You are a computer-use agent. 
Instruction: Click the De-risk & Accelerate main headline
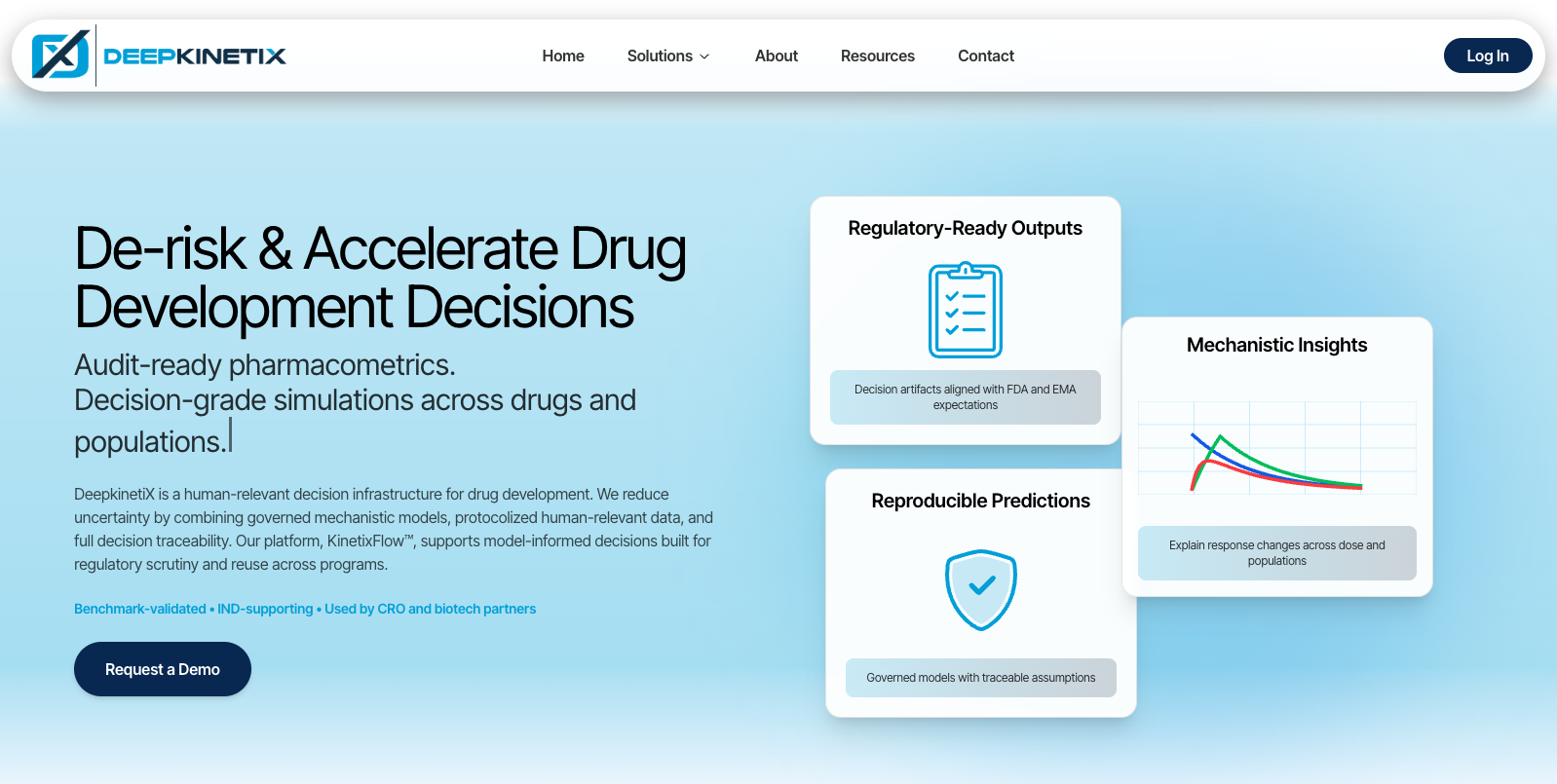pos(380,278)
